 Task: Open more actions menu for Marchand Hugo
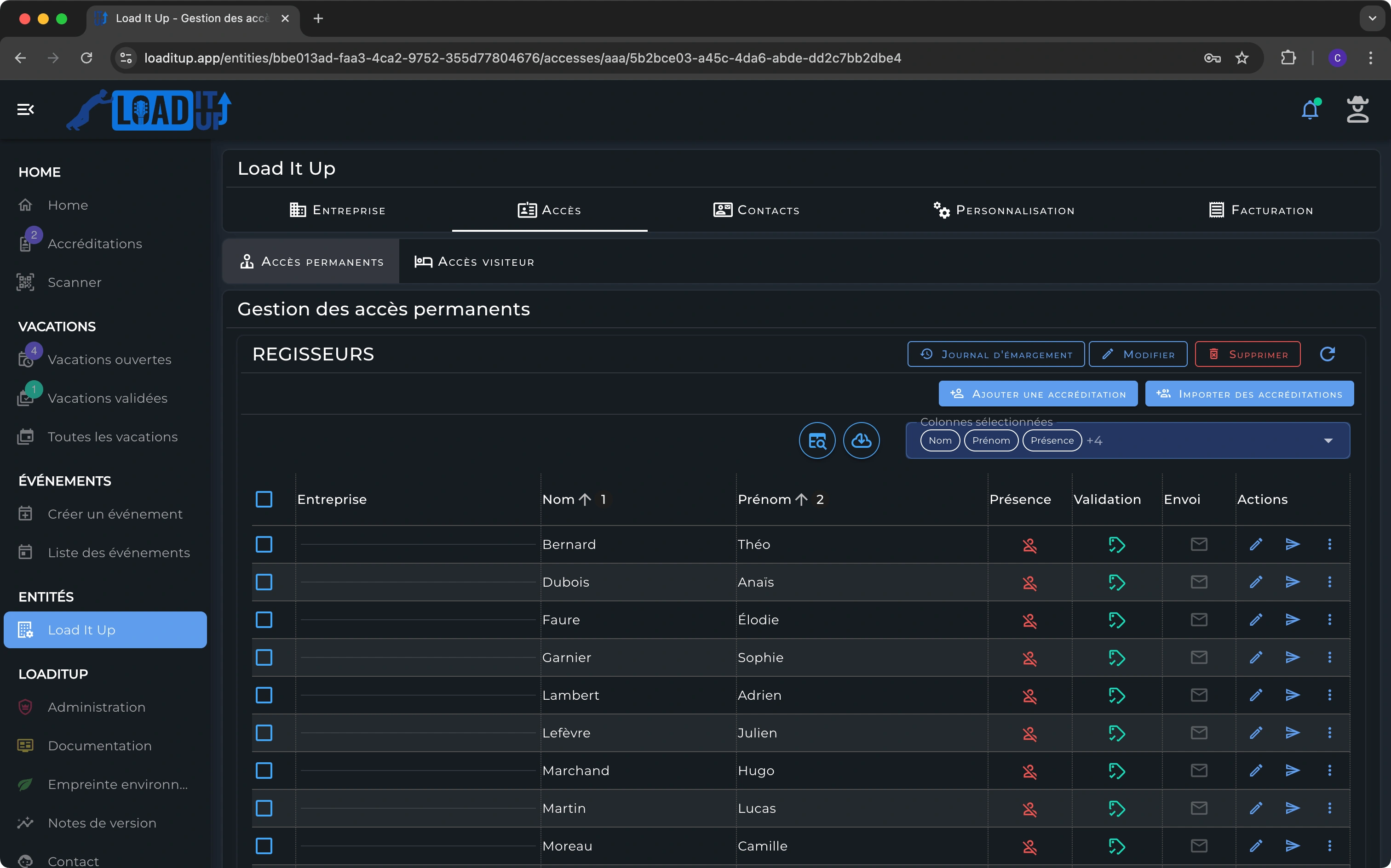(x=1329, y=771)
